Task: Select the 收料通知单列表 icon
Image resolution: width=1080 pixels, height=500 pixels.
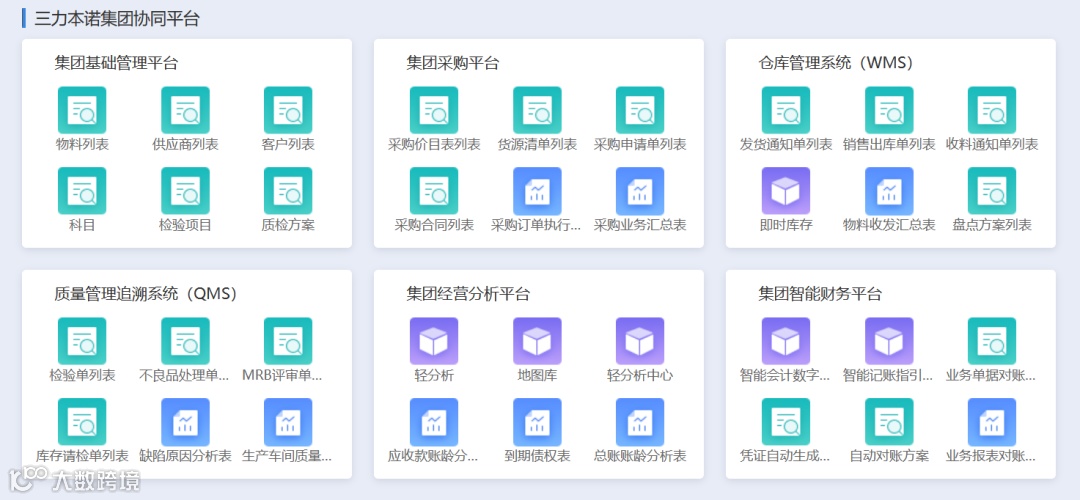Action: click(992, 110)
